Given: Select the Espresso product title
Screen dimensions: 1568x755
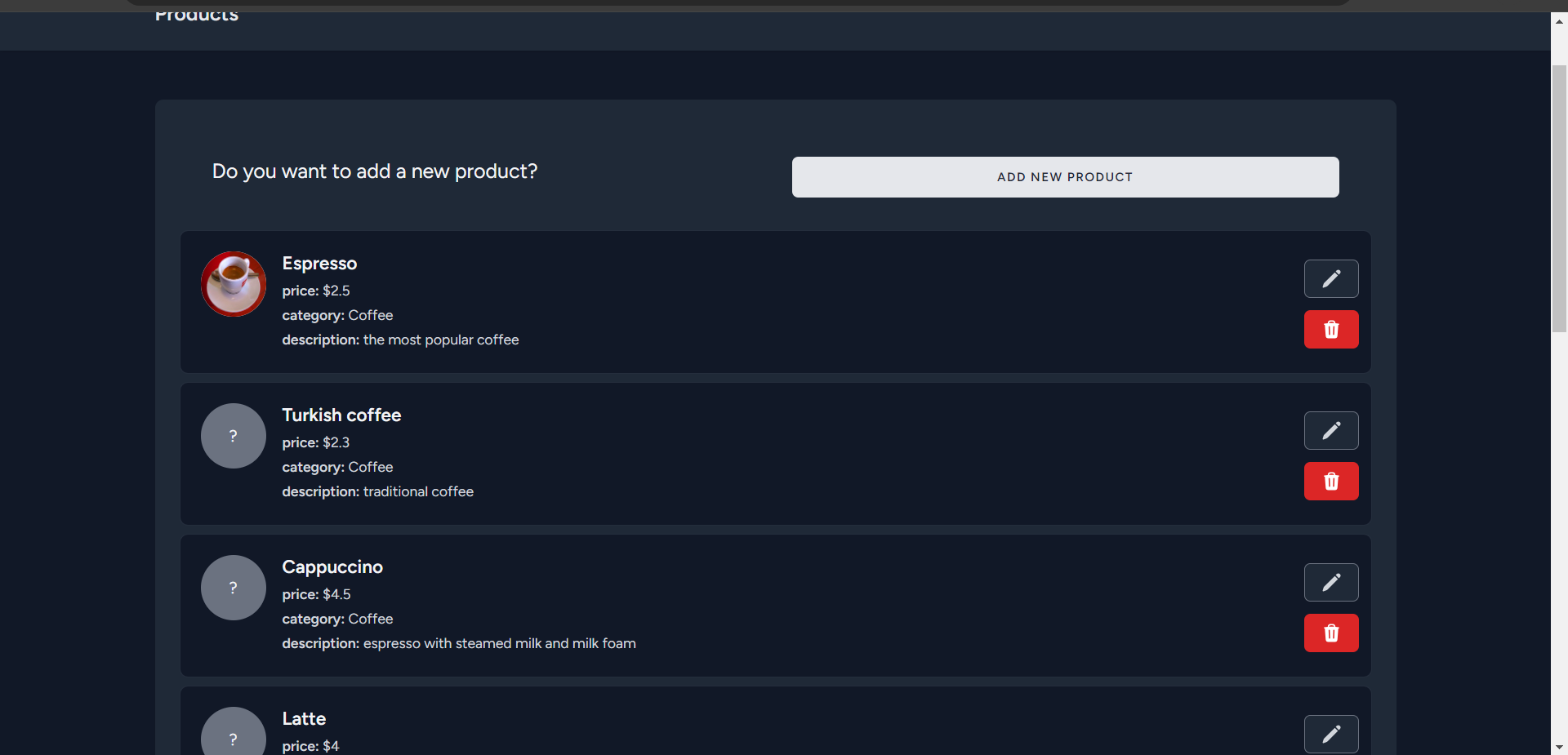Looking at the screenshot, I should click(319, 264).
